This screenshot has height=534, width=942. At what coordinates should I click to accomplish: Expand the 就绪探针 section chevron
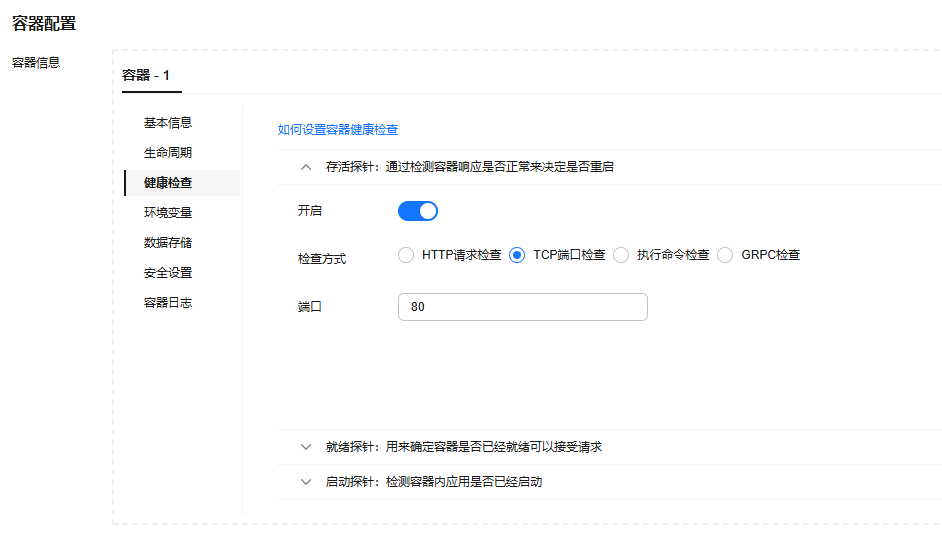click(x=306, y=447)
